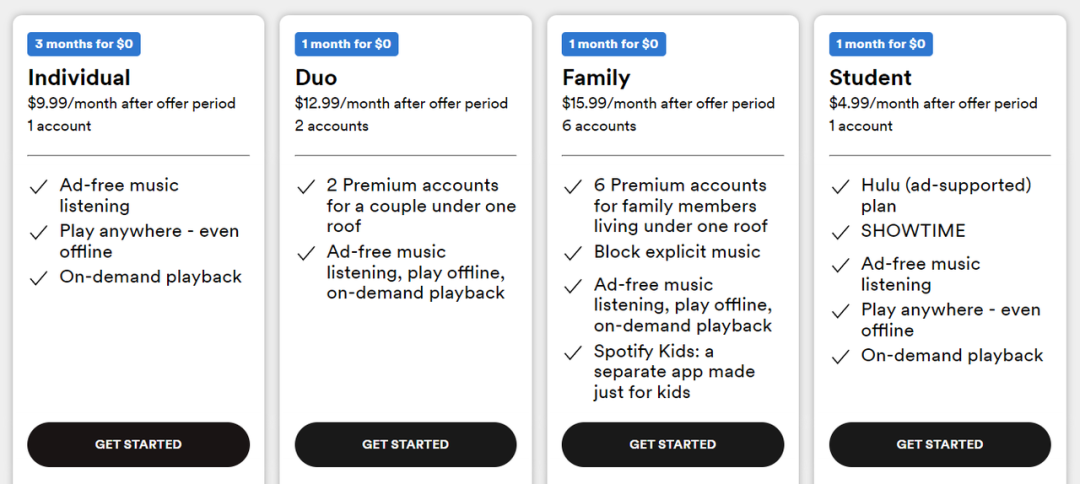The height and width of the screenshot is (484, 1080).
Task: Click the Duo plan title
Action: click(316, 78)
